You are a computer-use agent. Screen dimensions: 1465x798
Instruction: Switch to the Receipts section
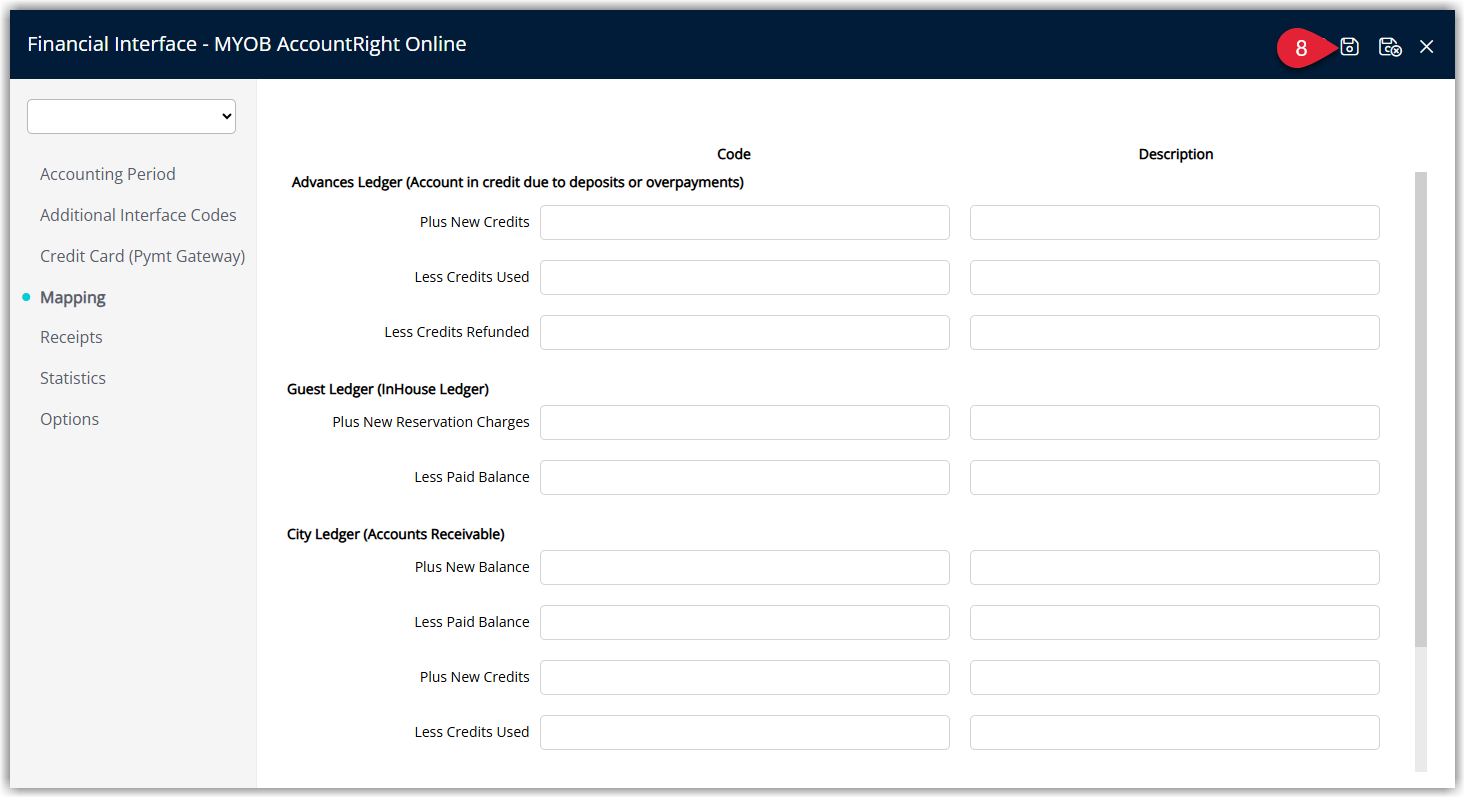pyautogui.click(x=71, y=337)
